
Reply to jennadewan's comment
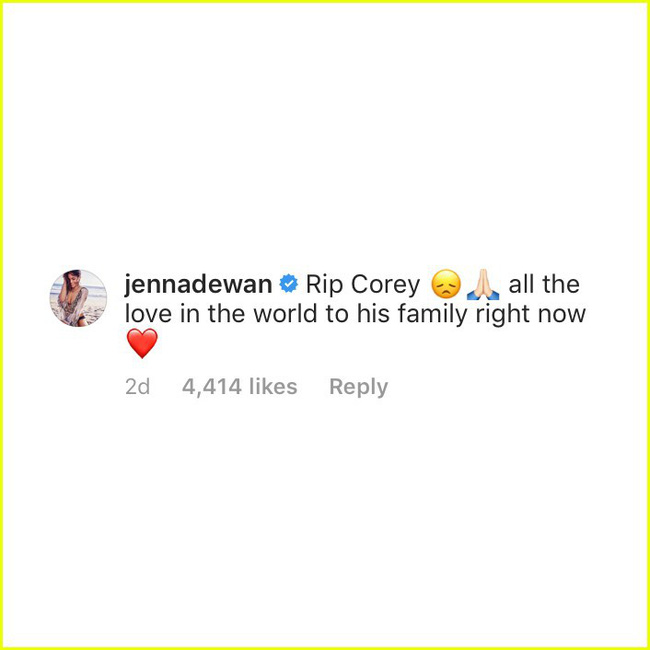coord(359,387)
